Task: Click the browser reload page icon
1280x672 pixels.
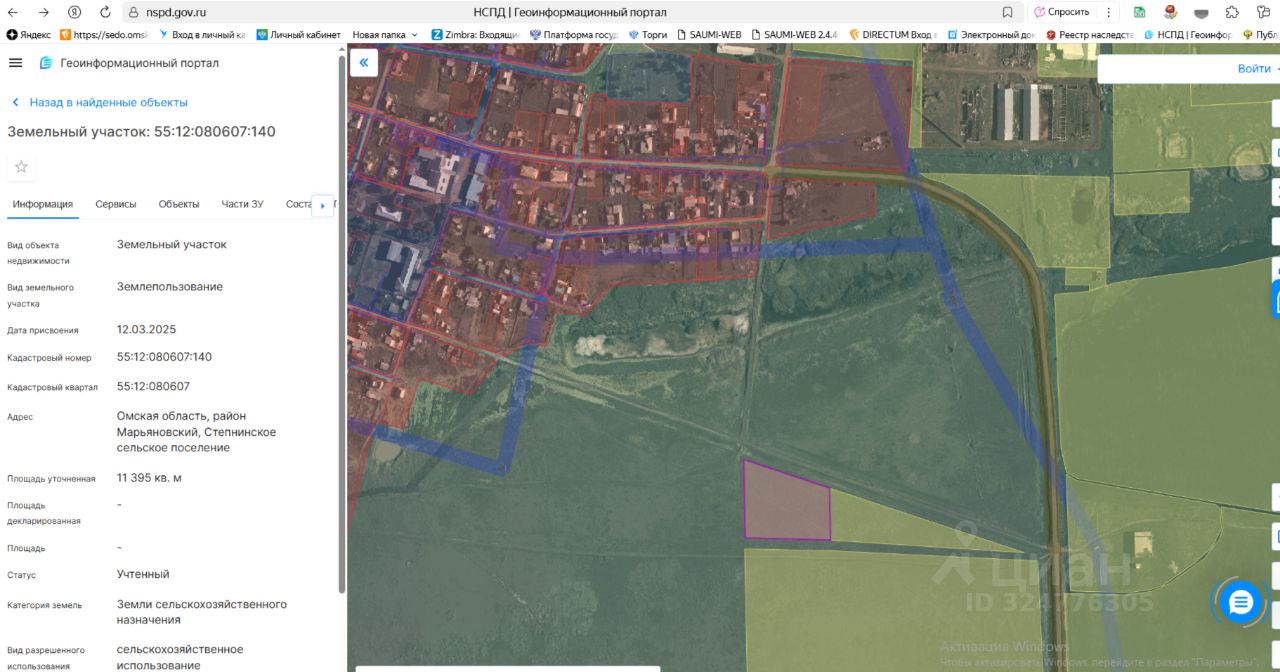Action: pos(105,12)
